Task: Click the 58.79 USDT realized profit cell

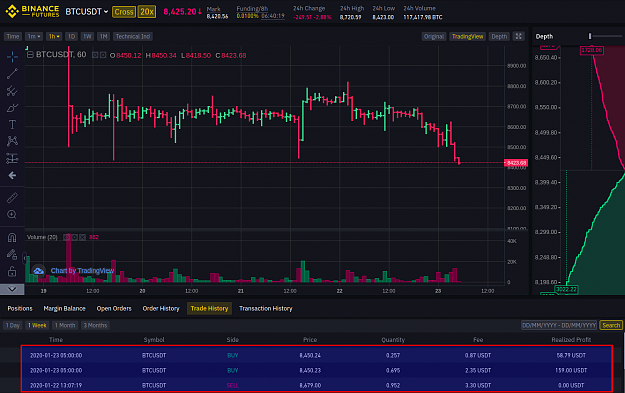Action: pos(571,355)
